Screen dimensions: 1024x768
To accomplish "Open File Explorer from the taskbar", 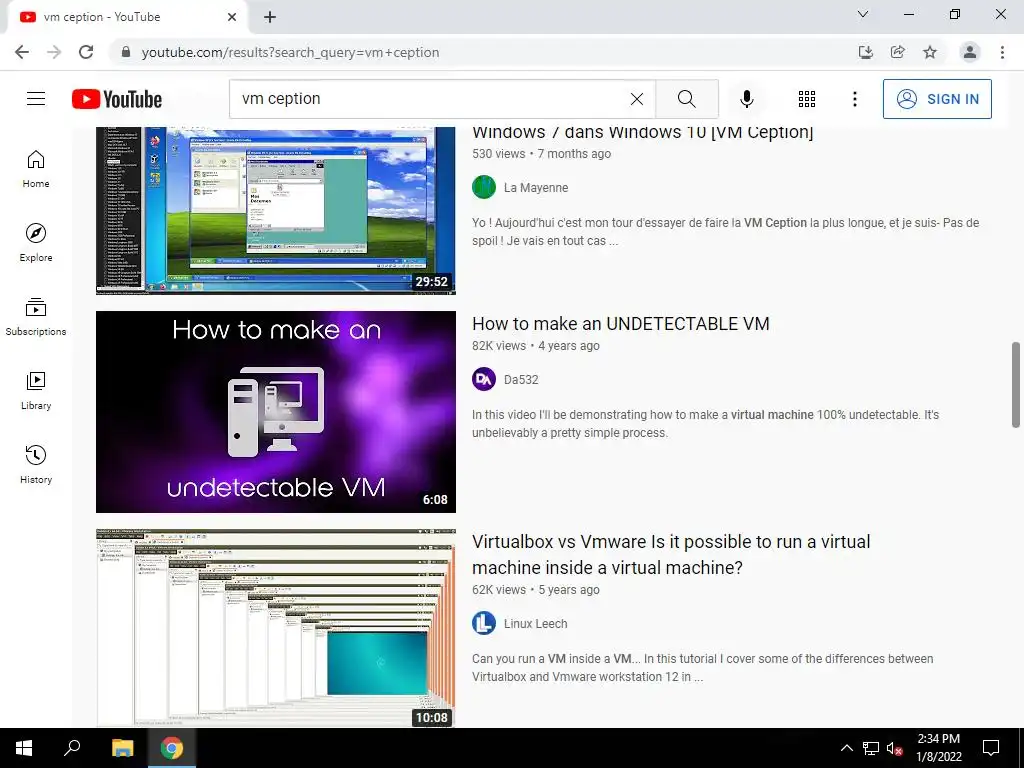I will 122,748.
